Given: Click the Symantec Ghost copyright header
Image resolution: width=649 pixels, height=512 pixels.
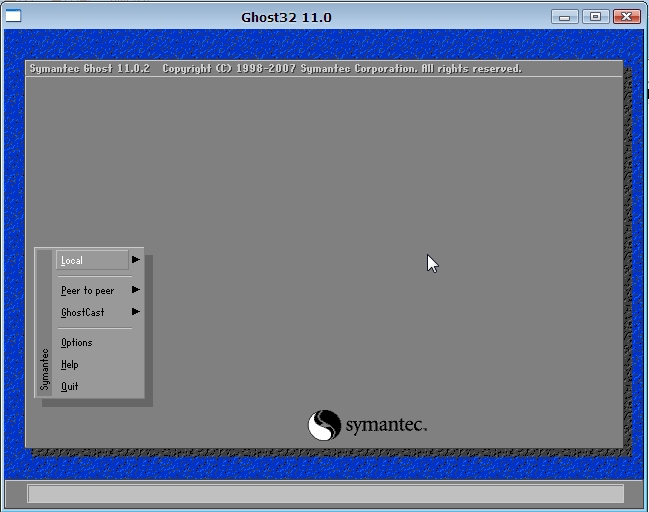Looking at the screenshot, I should [275, 69].
